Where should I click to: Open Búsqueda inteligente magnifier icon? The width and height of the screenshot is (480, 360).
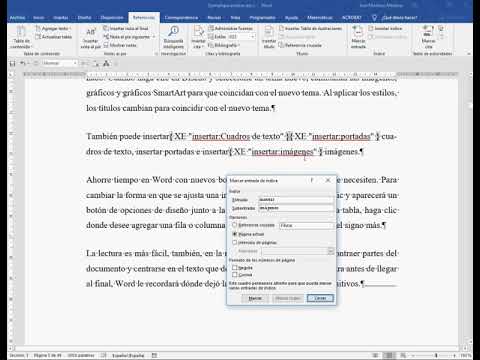pyautogui.click(x=173, y=31)
